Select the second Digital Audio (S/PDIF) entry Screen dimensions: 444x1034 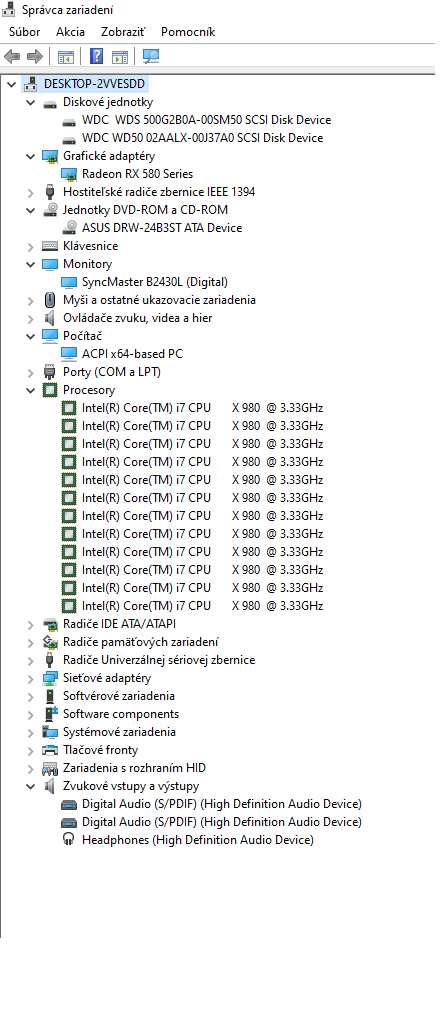[222, 822]
